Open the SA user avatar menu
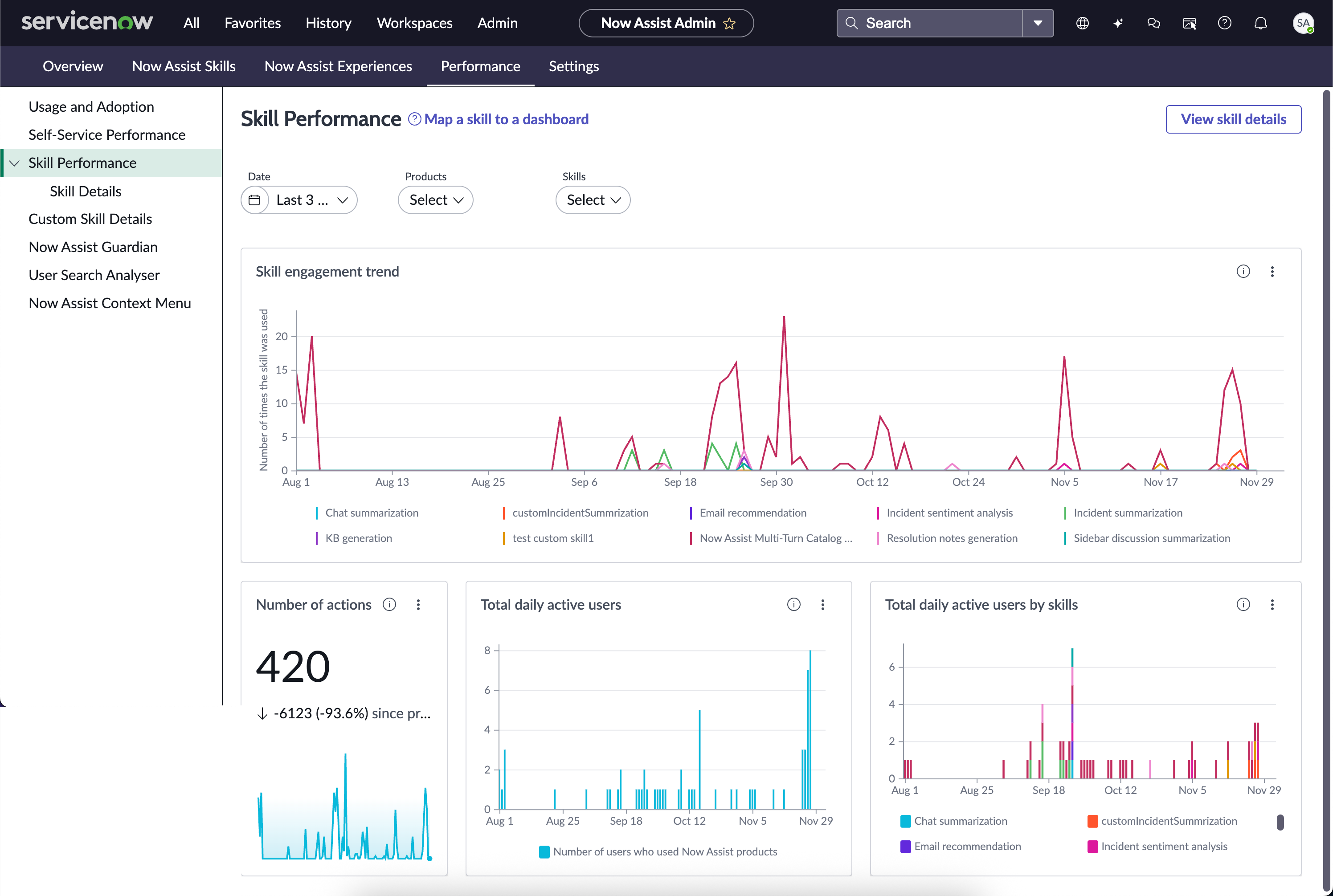1333x896 pixels. click(1303, 23)
